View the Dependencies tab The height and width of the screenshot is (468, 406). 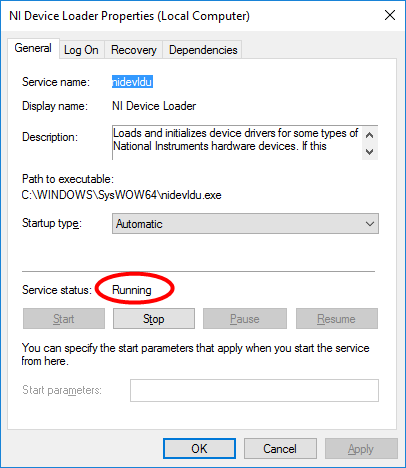coord(203,50)
